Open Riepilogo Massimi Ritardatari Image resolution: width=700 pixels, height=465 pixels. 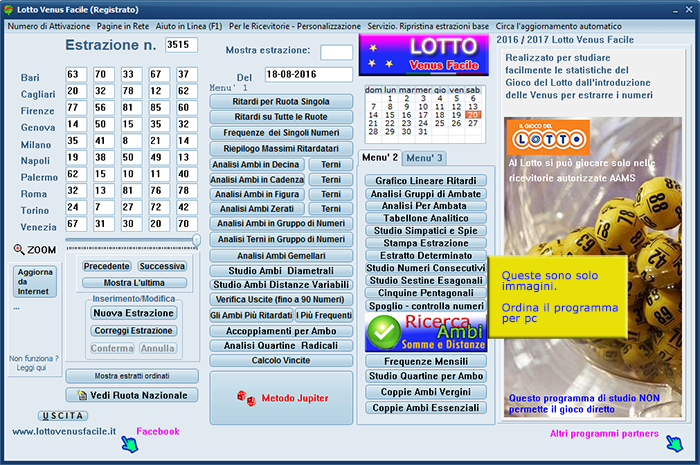pyautogui.click(x=281, y=148)
